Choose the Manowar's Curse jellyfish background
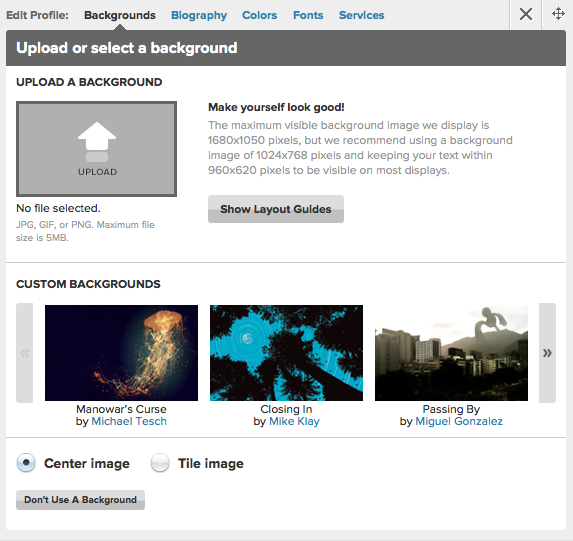The width and height of the screenshot is (573, 541). click(121, 353)
